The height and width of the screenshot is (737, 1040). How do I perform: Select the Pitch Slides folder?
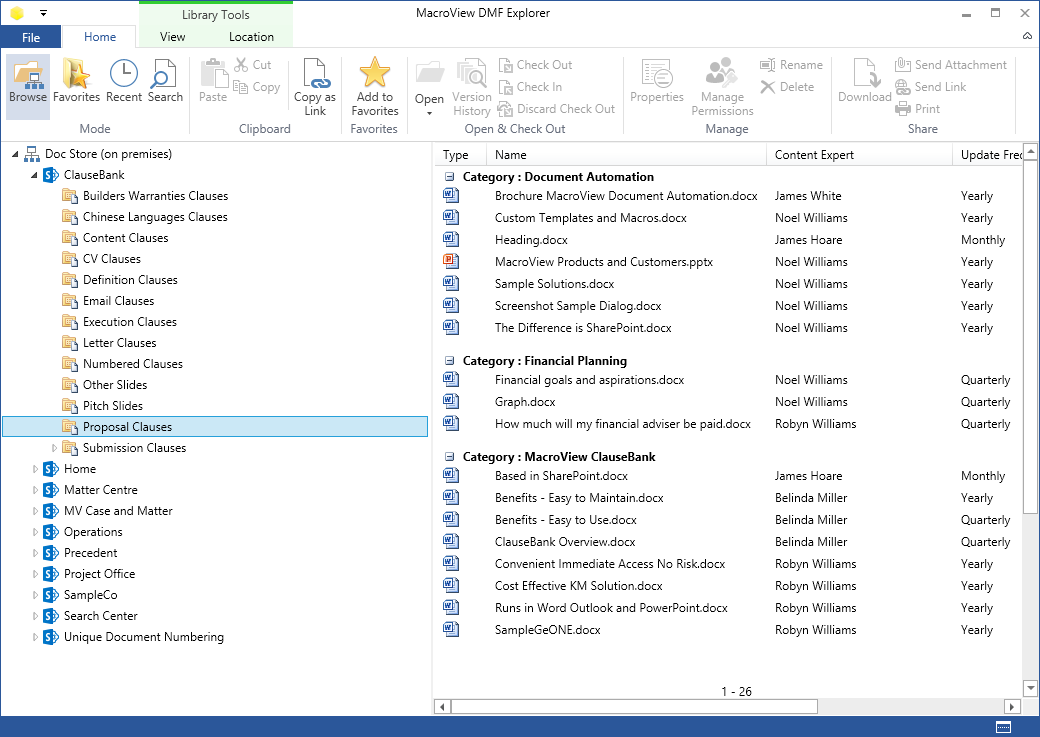pos(113,406)
